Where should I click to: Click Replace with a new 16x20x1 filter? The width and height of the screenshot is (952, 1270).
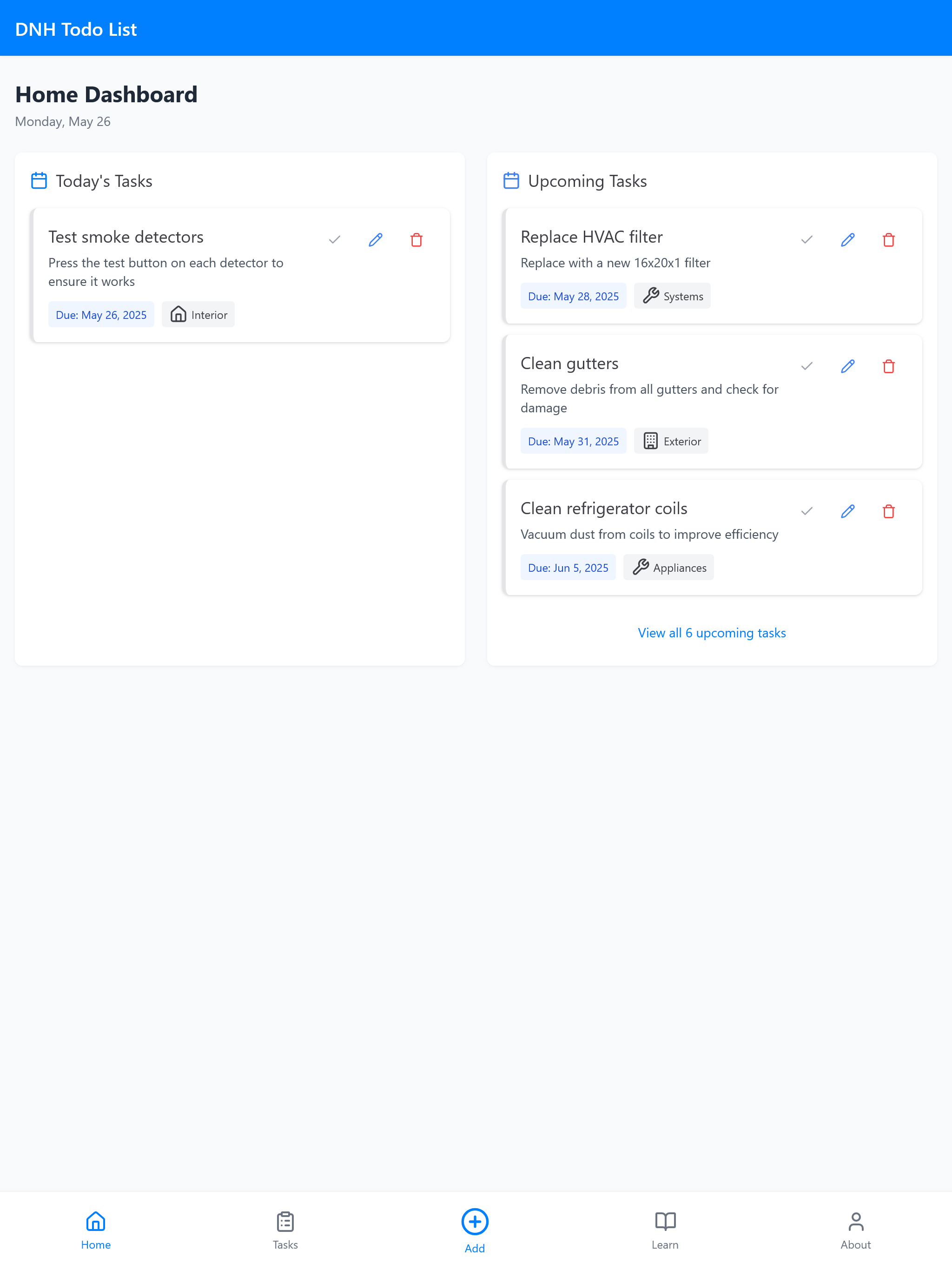tap(615, 263)
